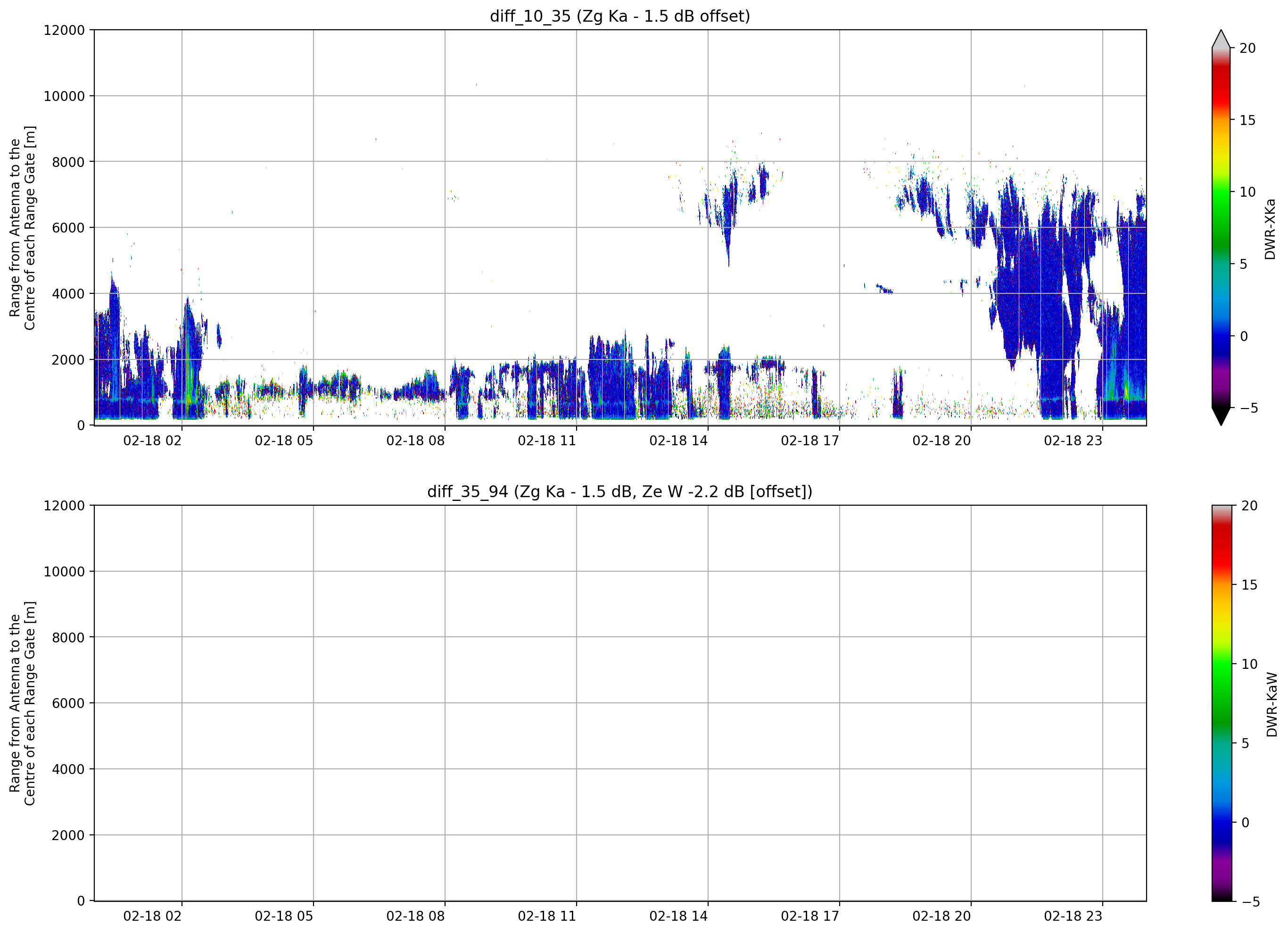Viewport: 1288px width, 933px height.
Task: Click x tick "02-18 20" under diff_10_35 plot
Action: pyautogui.click(x=941, y=441)
